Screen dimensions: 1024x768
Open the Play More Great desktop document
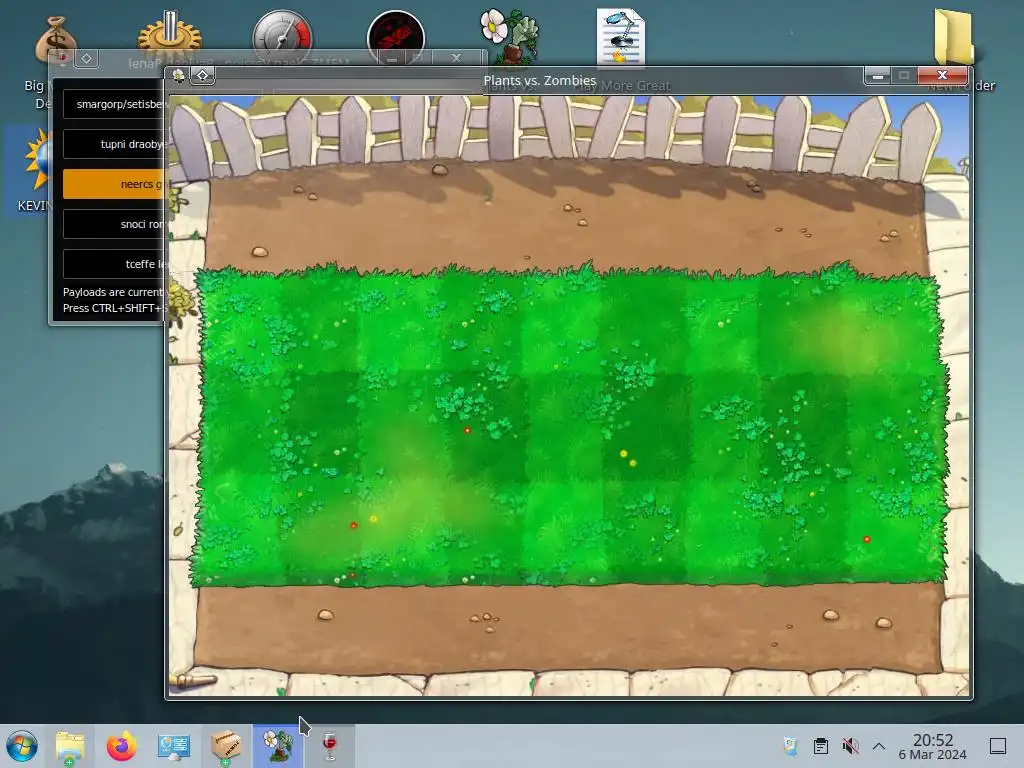pos(620,37)
